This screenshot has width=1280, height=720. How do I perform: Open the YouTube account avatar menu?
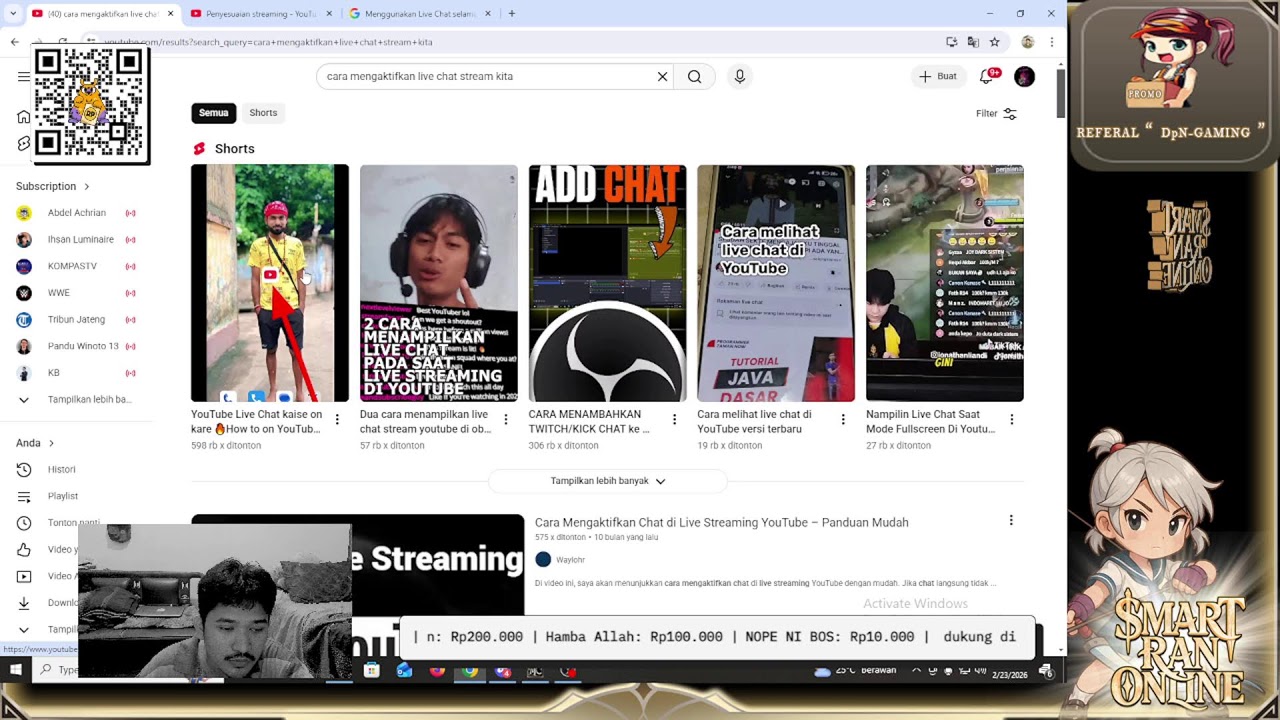1024,77
